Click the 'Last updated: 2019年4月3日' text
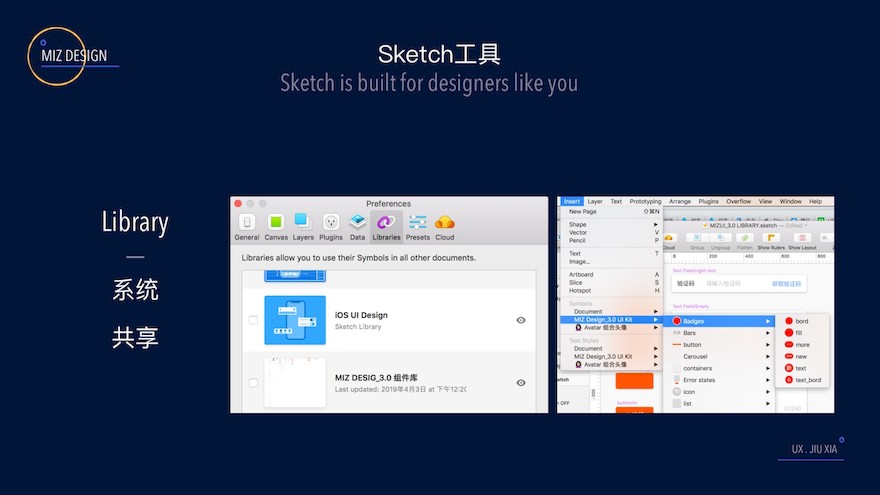The image size is (880, 495). (x=401, y=389)
